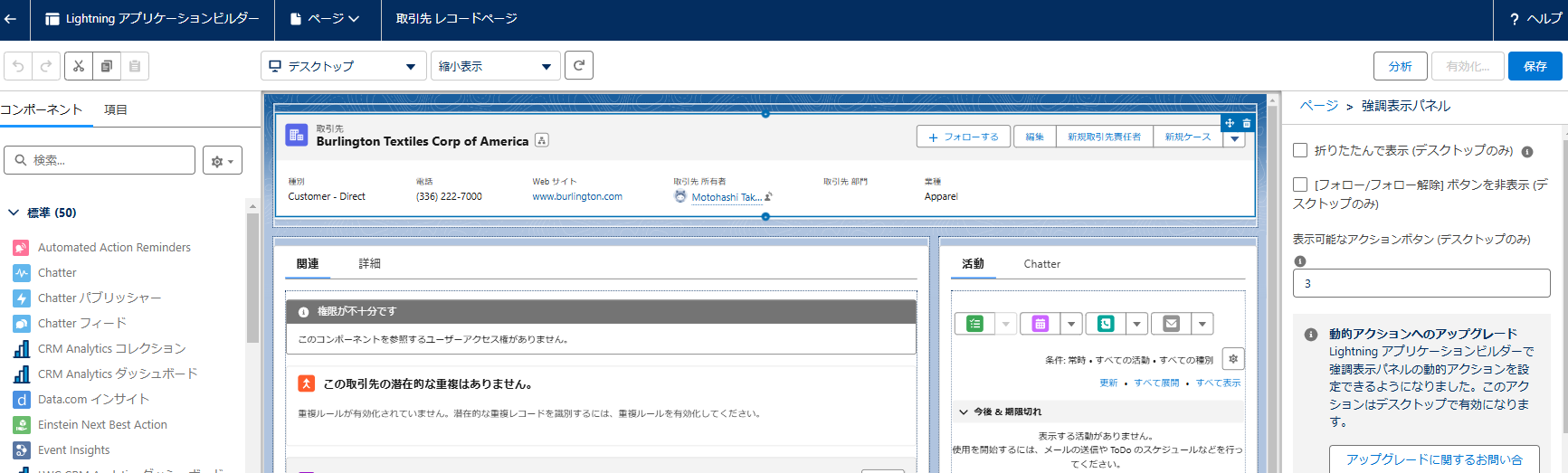Enable 折りたたんで表示 checkbox
Screen dimensions: 1568x473
point(1300,150)
